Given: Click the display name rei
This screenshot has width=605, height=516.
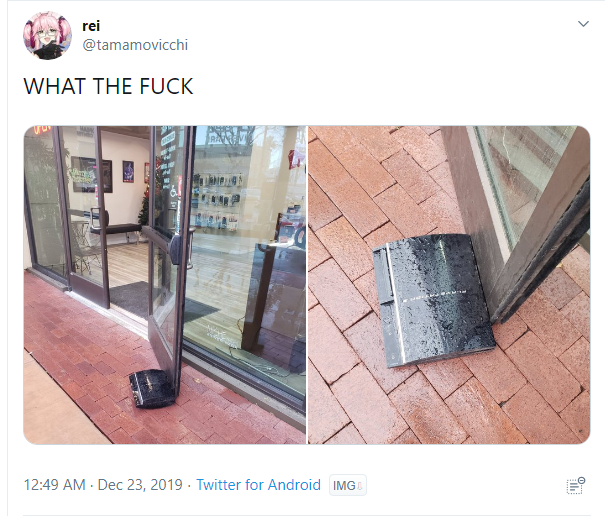Looking at the screenshot, I should 91,26.
